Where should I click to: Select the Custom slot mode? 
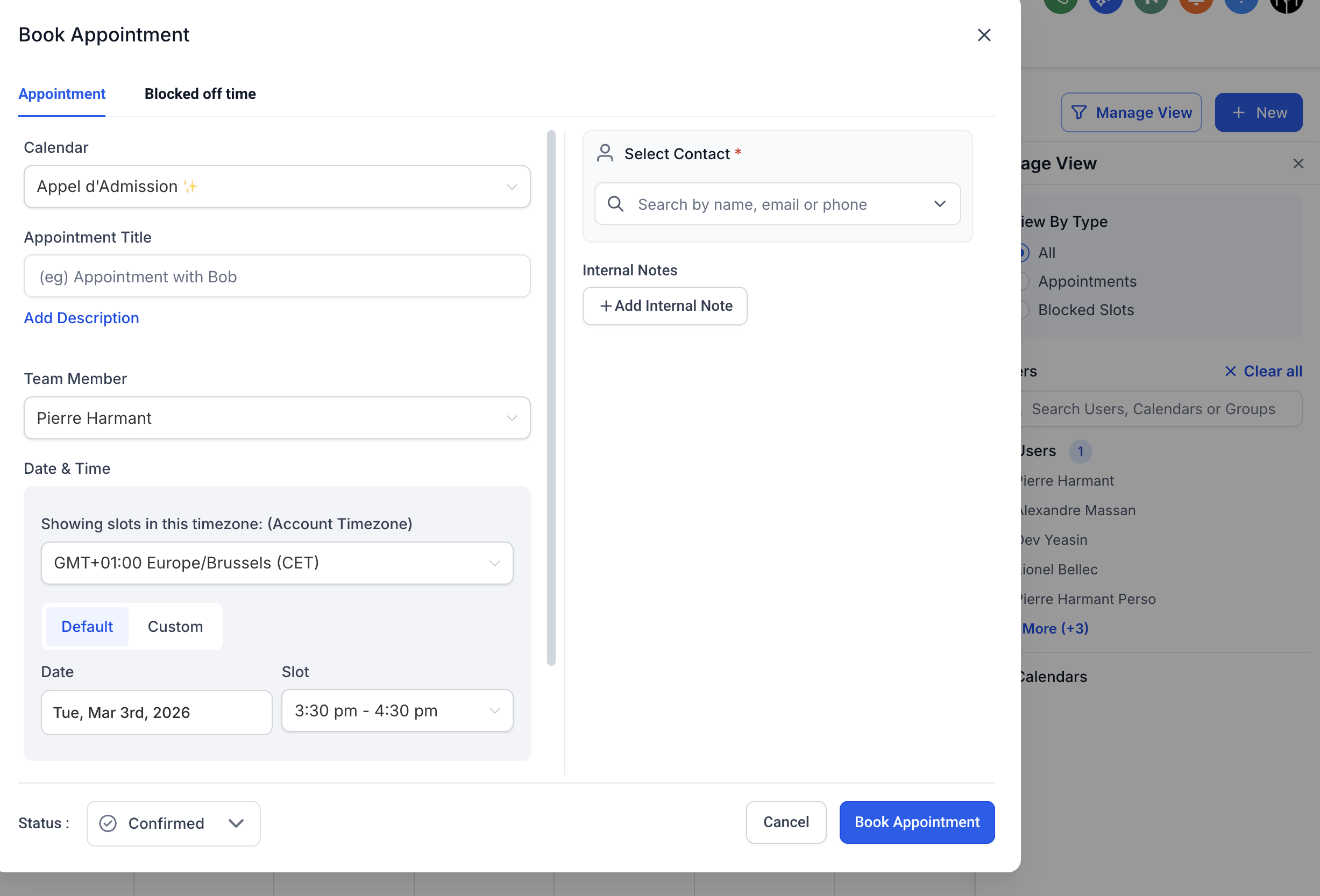[x=175, y=627]
